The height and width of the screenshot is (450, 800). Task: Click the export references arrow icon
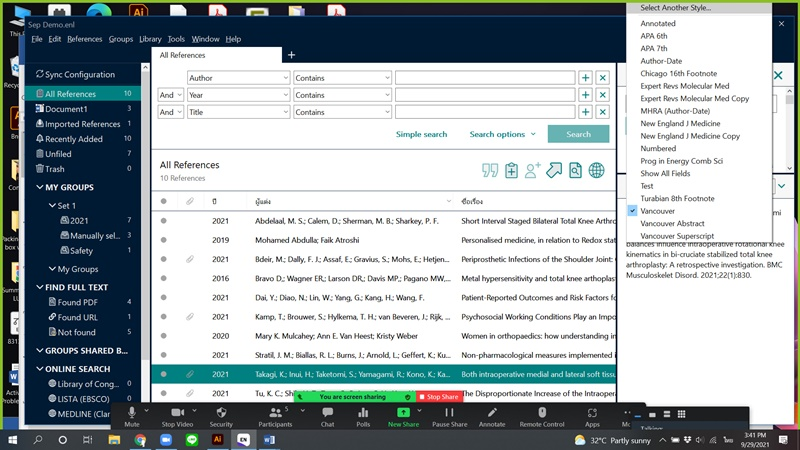click(x=554, y=171)
